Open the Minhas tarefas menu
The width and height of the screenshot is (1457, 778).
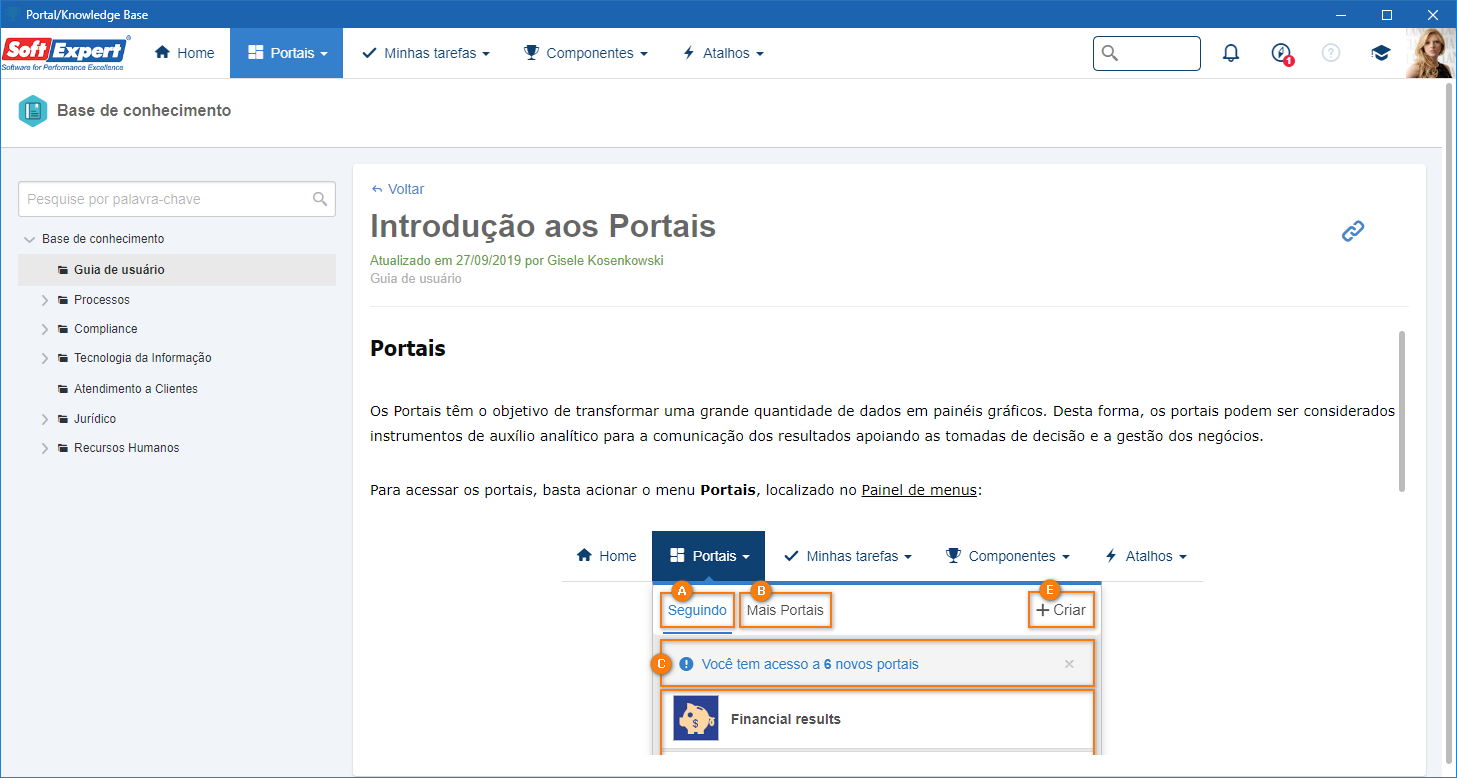pos(426,53)
